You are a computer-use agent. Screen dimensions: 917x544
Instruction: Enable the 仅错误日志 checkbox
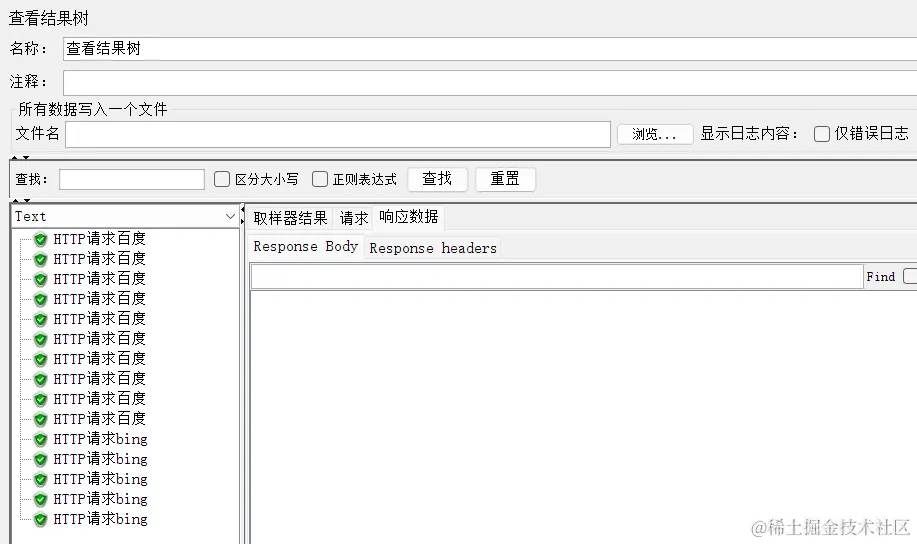tap(822, 134)
